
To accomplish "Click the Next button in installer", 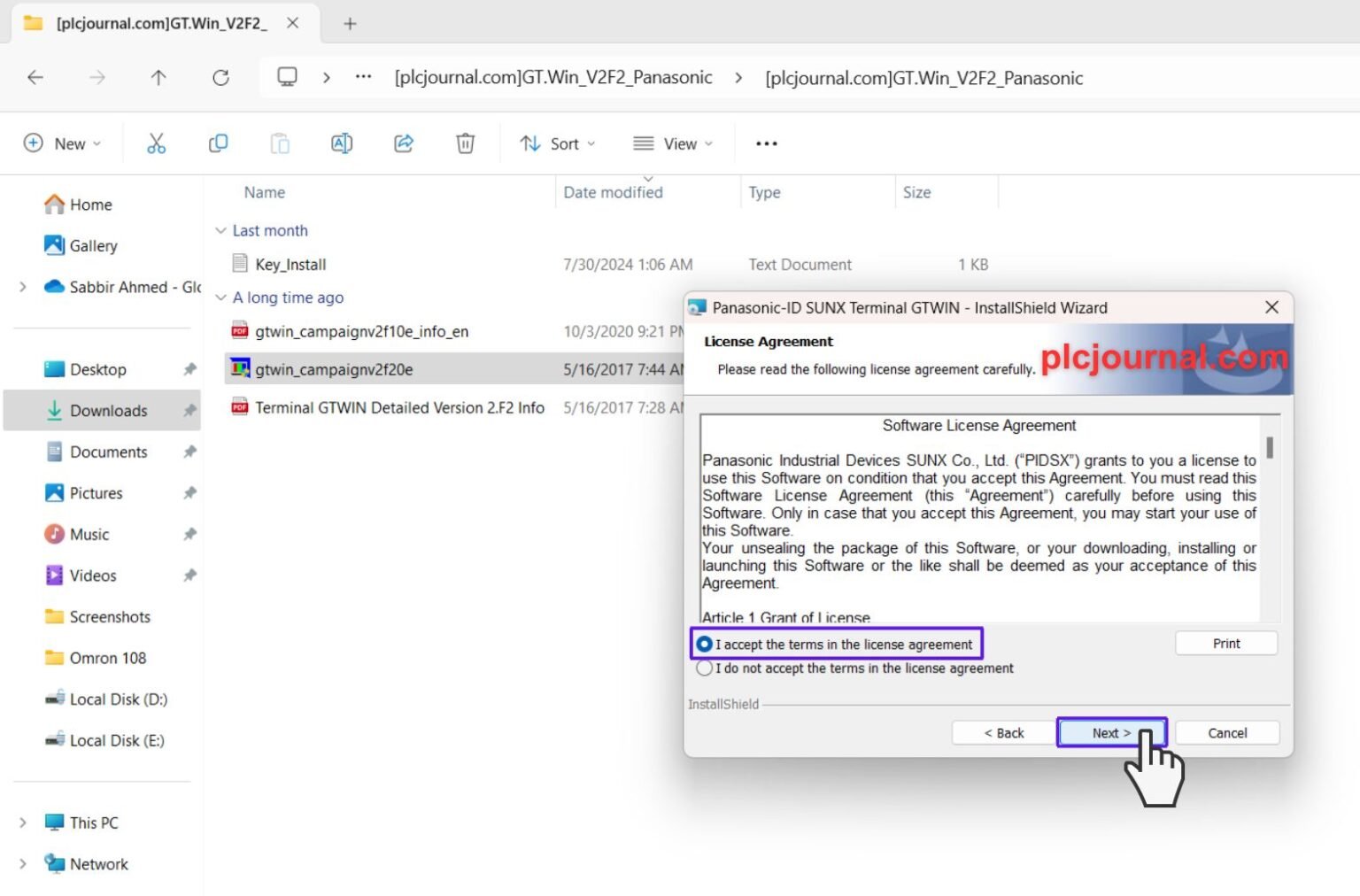I will 1111,733.
